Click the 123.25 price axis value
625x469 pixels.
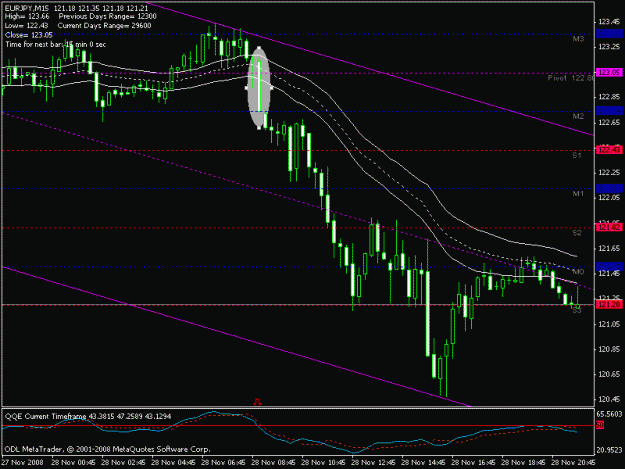609,47
